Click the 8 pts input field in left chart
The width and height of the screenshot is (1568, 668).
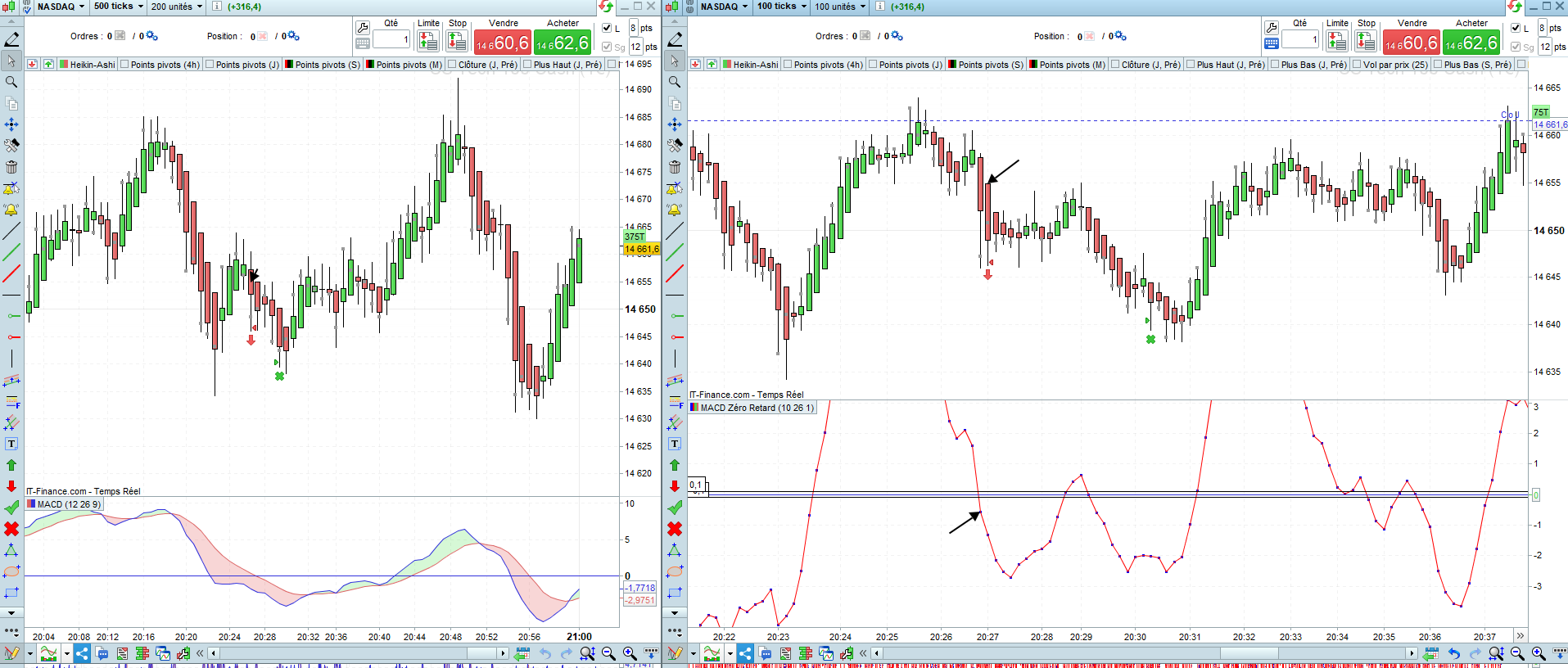(634, 28)
